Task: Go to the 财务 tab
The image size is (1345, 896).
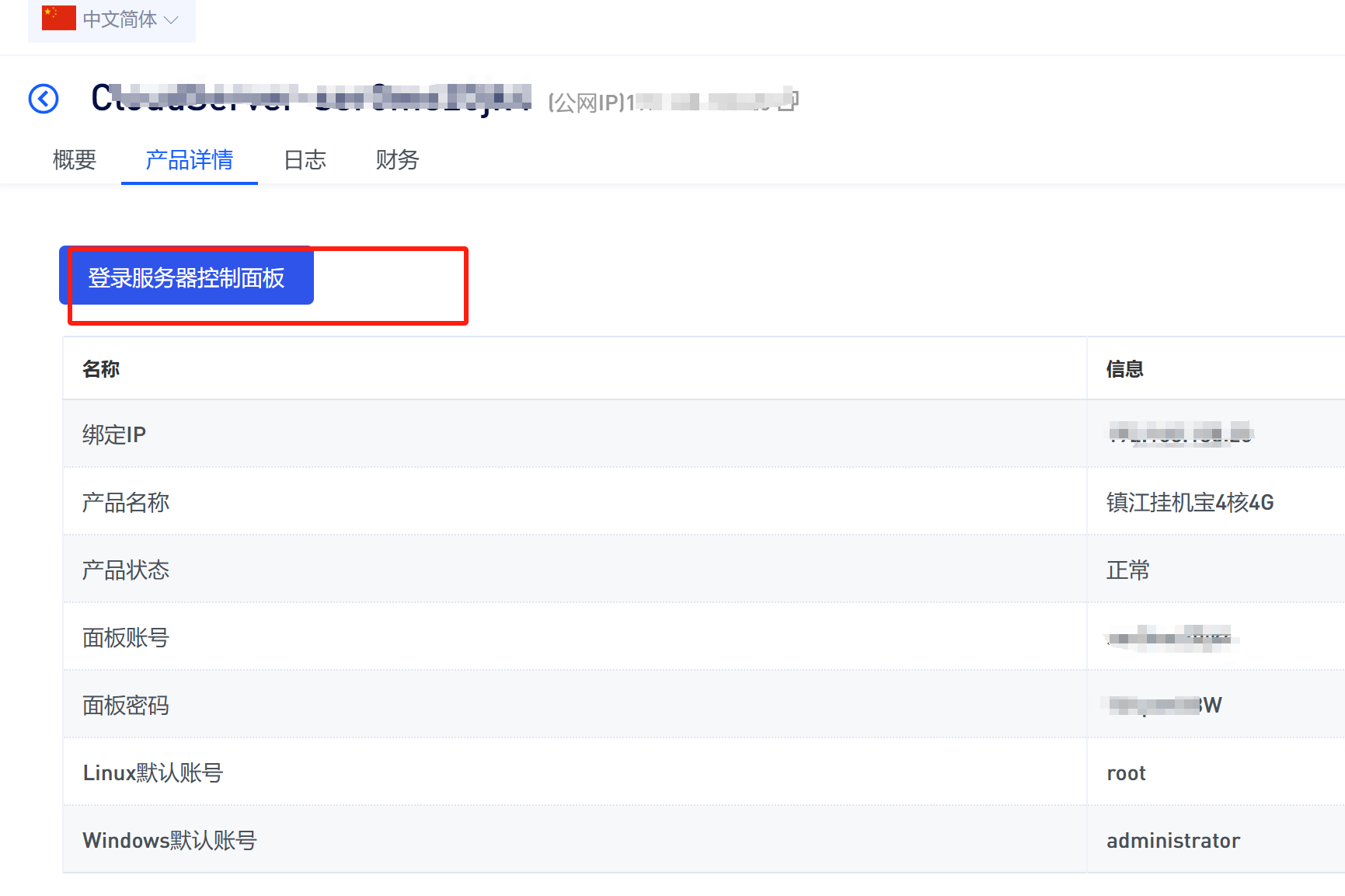Action: (398, 159)
